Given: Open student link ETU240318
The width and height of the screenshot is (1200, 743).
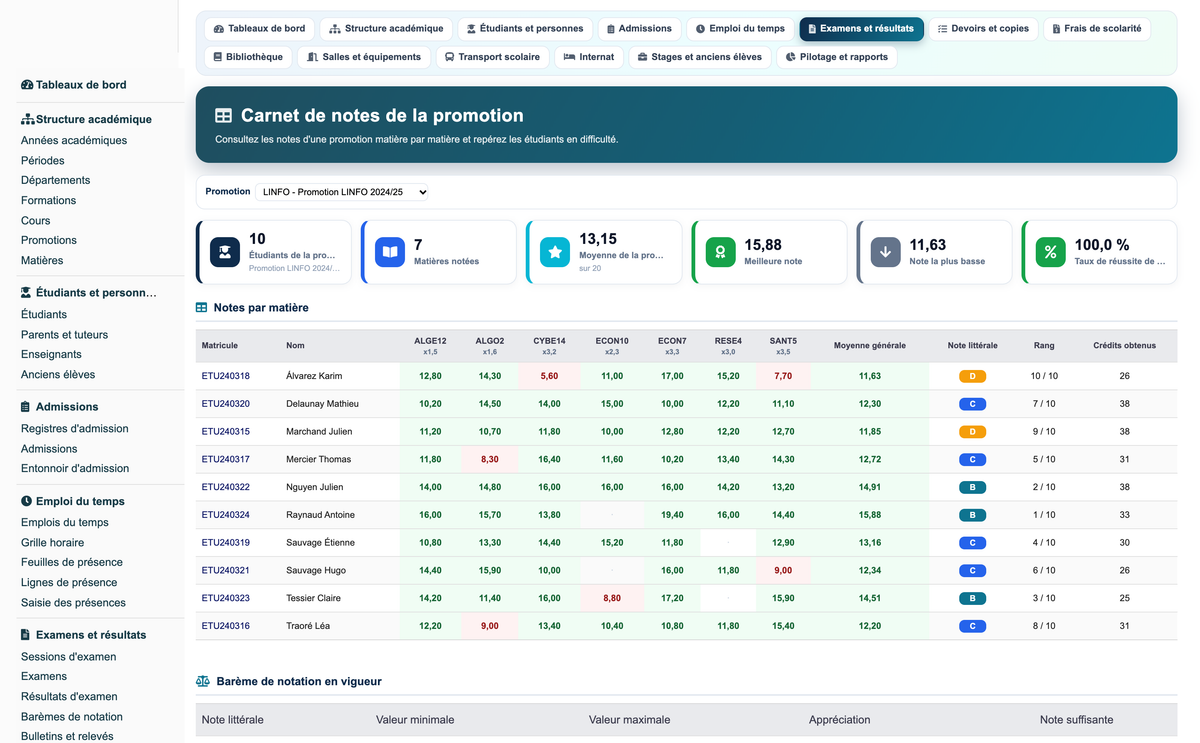Looking at the screenshot, I should click(226, 376).
